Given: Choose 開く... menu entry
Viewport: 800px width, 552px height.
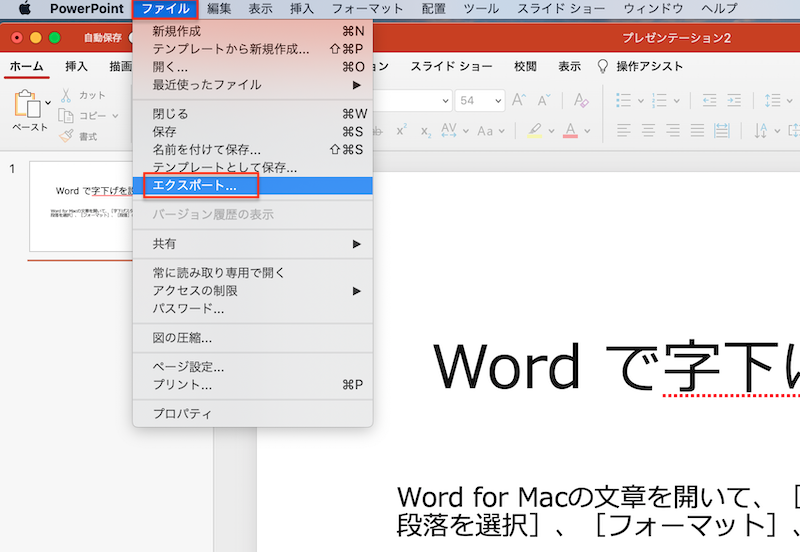Looking at the screenshot, I should (x=253, y=67).
